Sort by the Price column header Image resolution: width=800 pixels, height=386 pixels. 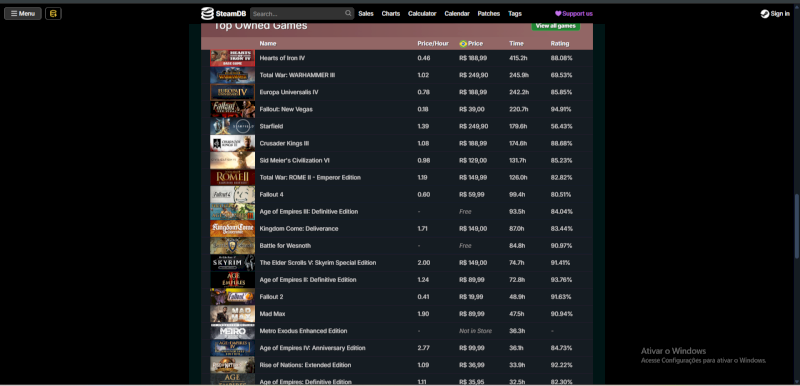click(x=471, y=43)
